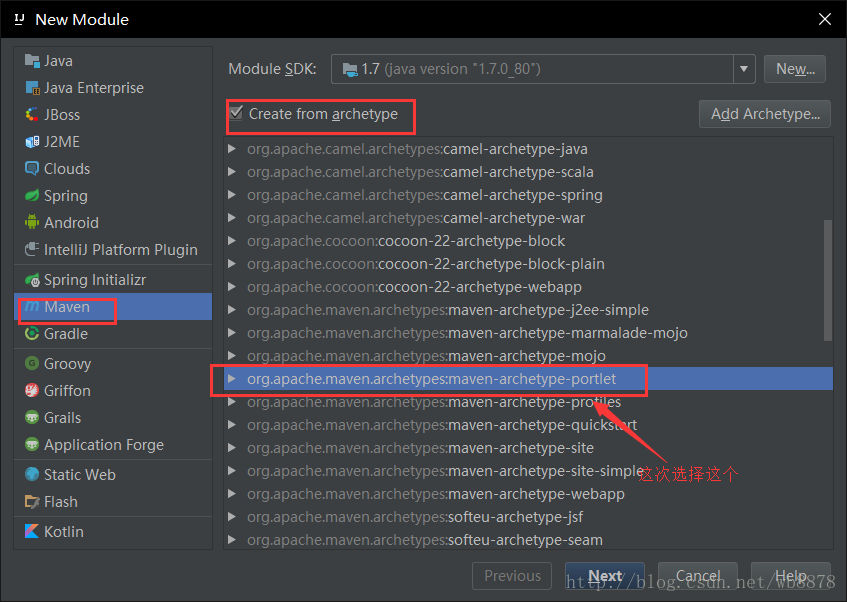The height and width of the screenshot is (602, 847).
Task: Select maven-archetype-site-simple row
Action: 528,471
